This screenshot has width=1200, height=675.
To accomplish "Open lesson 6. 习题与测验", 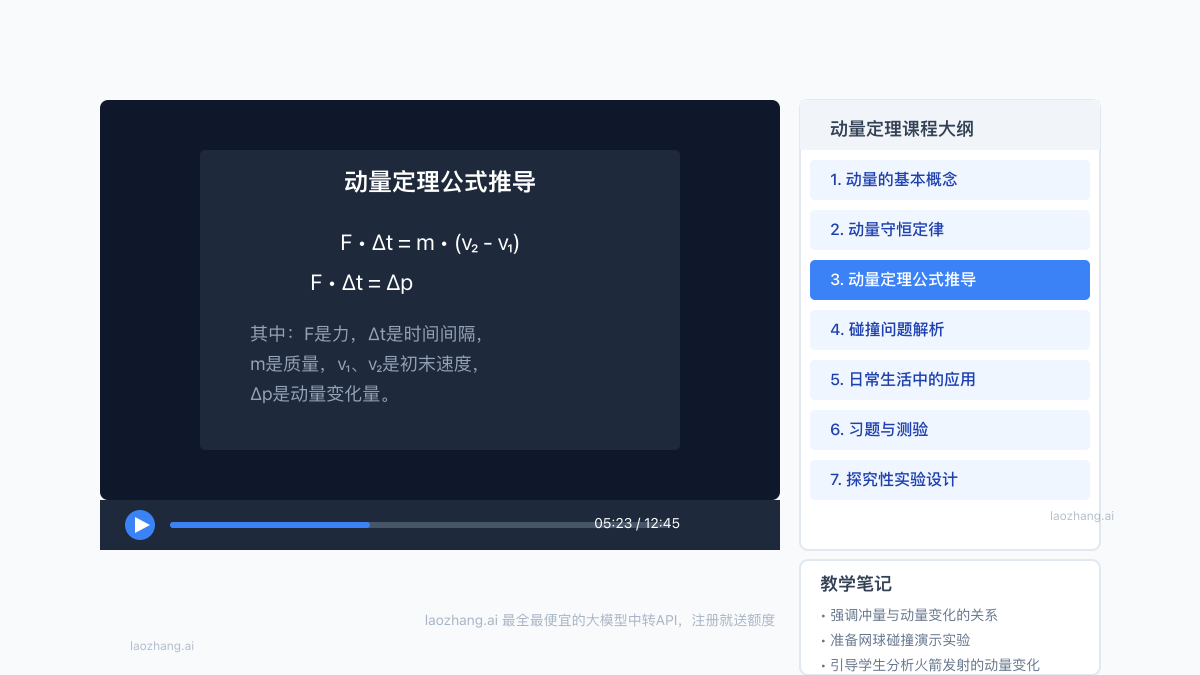I will [x=950, y=430].
